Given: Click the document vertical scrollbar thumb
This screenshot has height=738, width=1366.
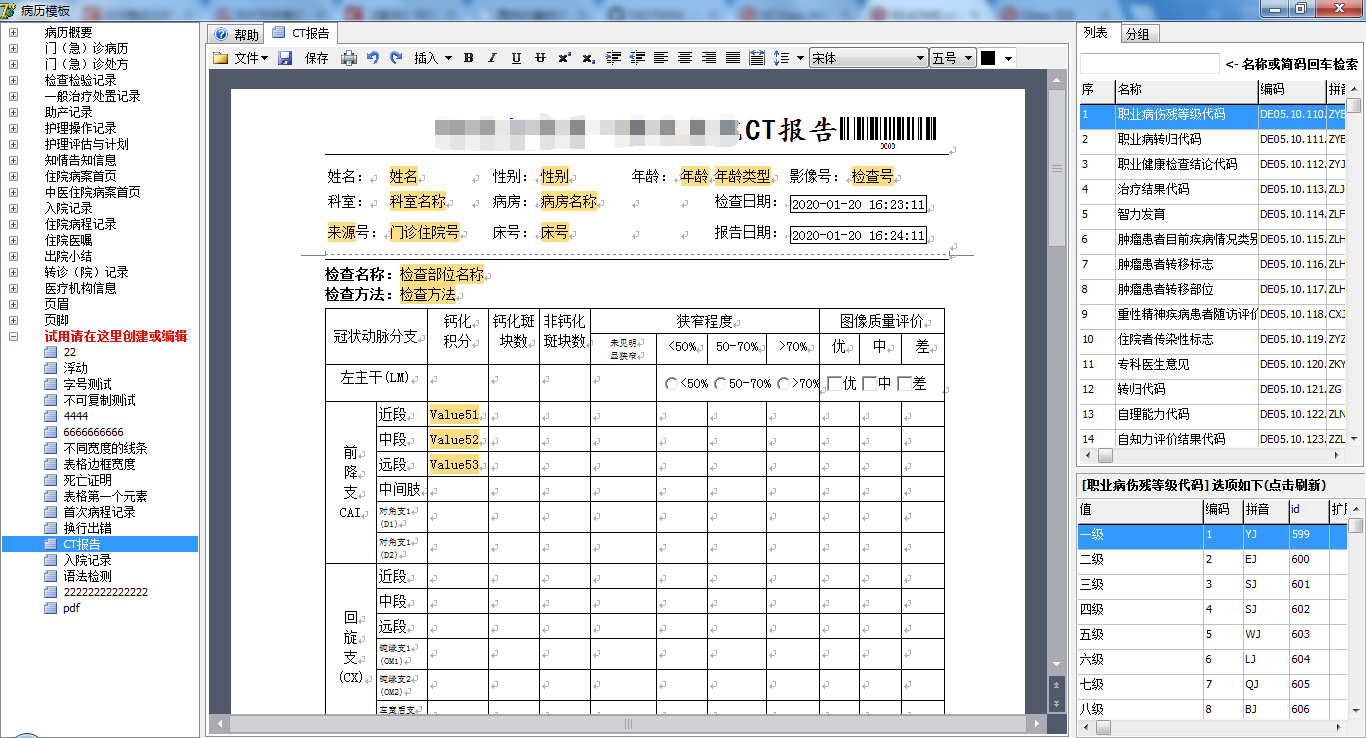Looking at the screenshot, I should click(x=1057, y=170).
